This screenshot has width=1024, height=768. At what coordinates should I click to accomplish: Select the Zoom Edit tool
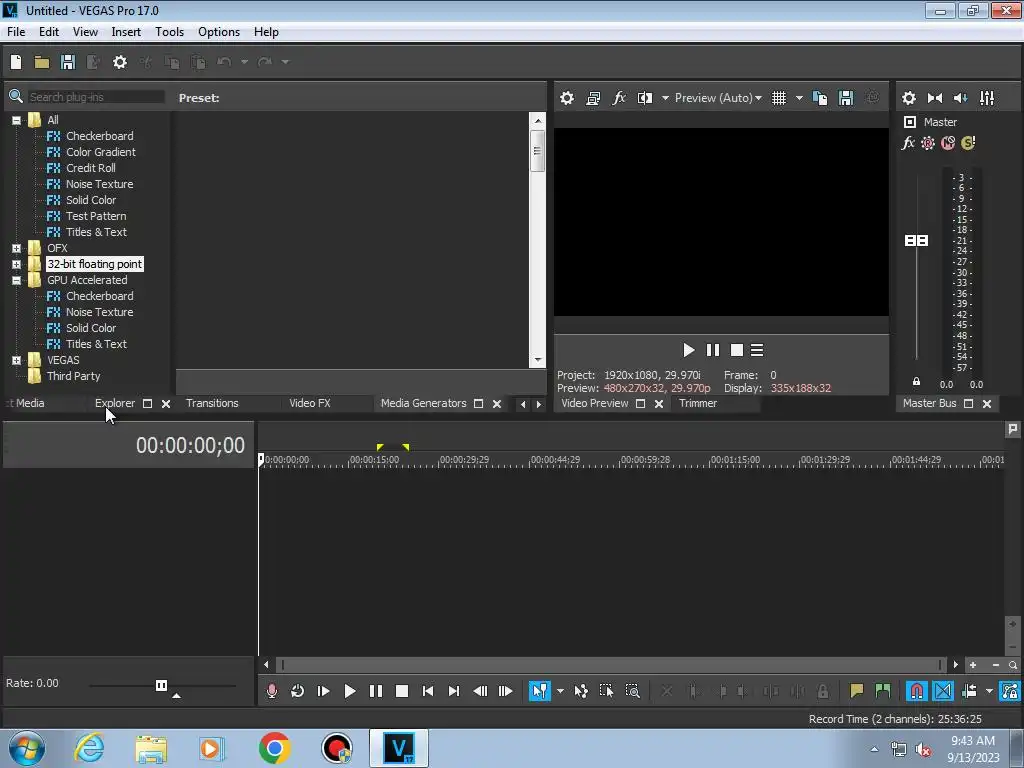(x=632, y=691)
